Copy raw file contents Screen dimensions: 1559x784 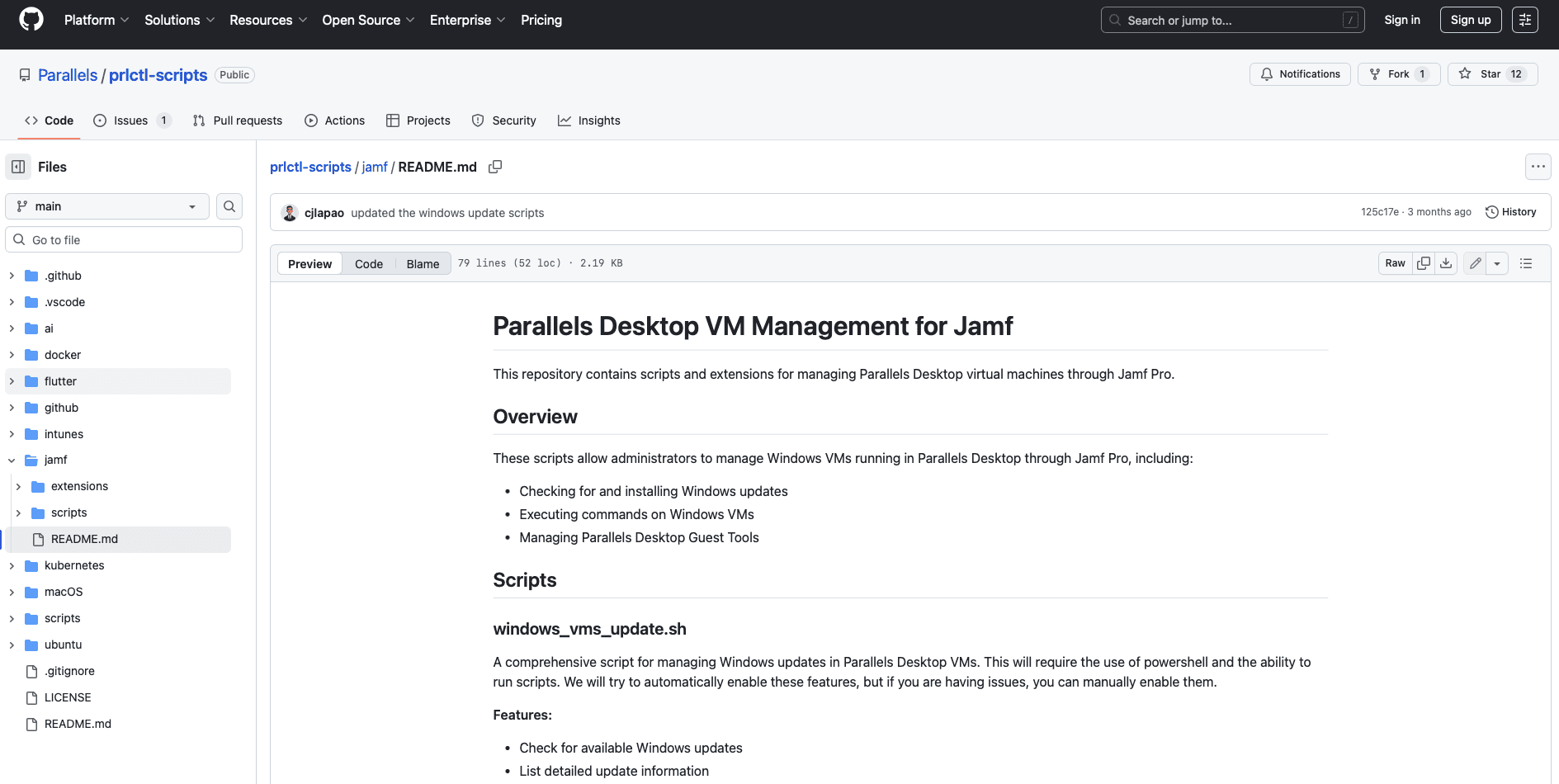(1424, 262)
